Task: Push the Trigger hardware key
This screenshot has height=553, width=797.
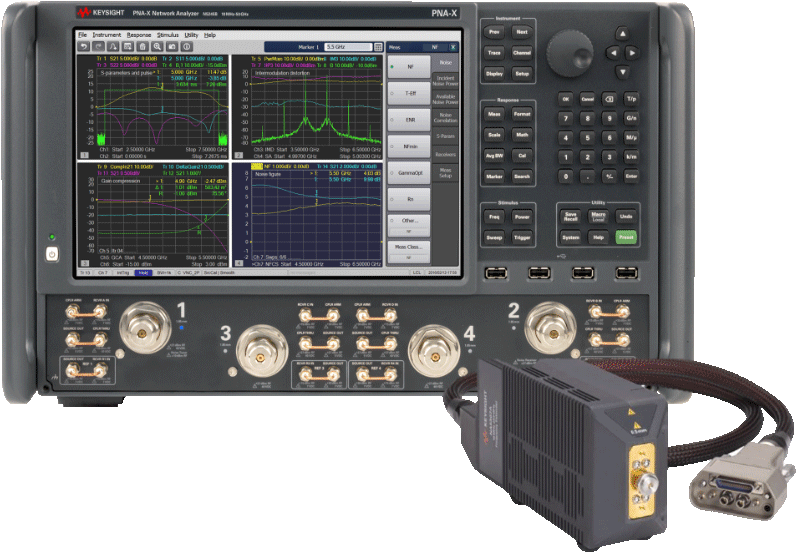Action: (522, 238)
